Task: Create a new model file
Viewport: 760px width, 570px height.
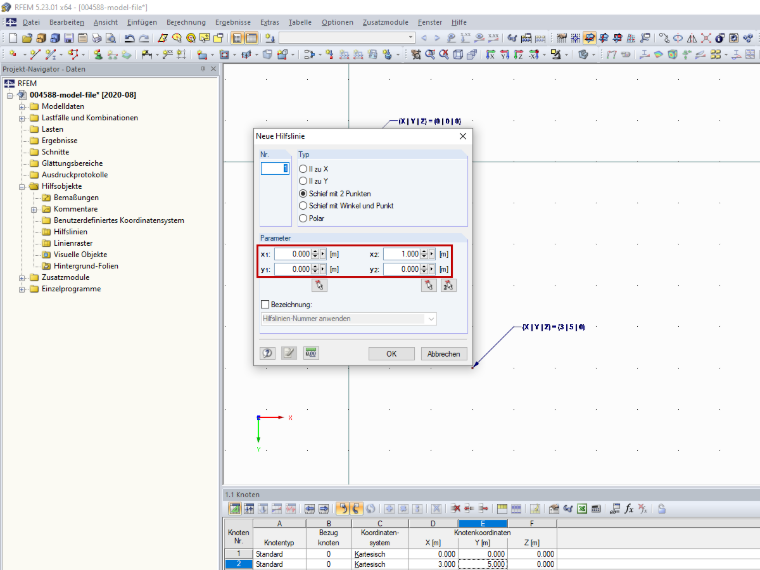Action: (13, 38)
